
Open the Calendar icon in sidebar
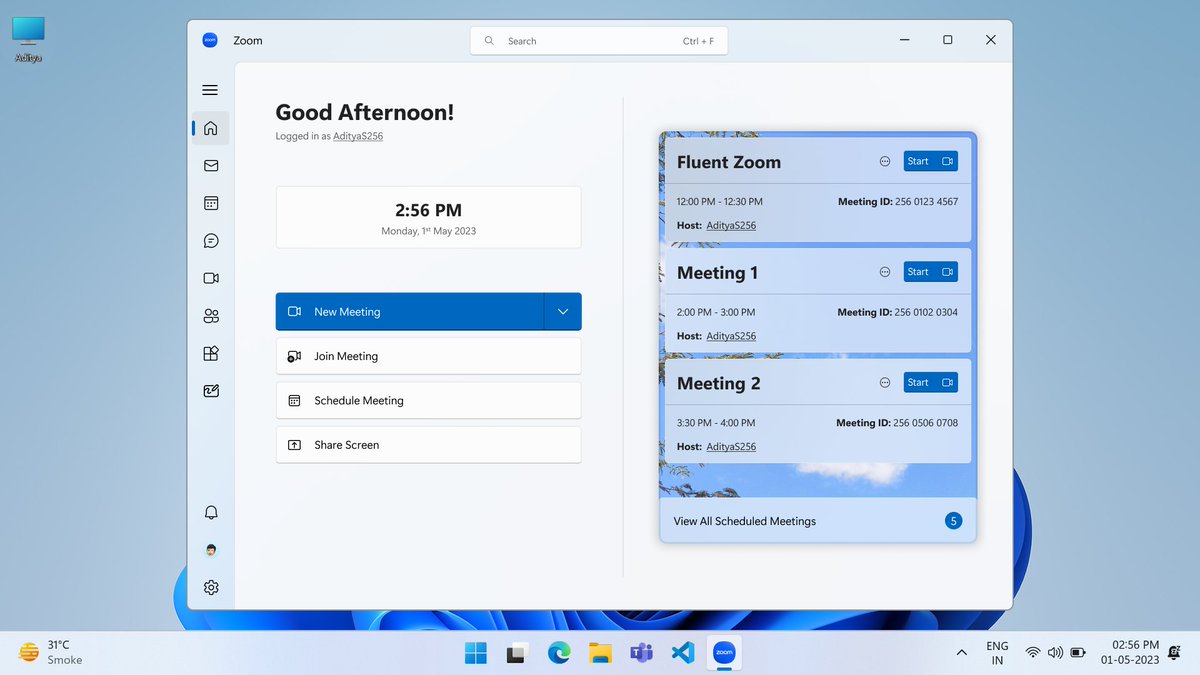coord(210,203)
